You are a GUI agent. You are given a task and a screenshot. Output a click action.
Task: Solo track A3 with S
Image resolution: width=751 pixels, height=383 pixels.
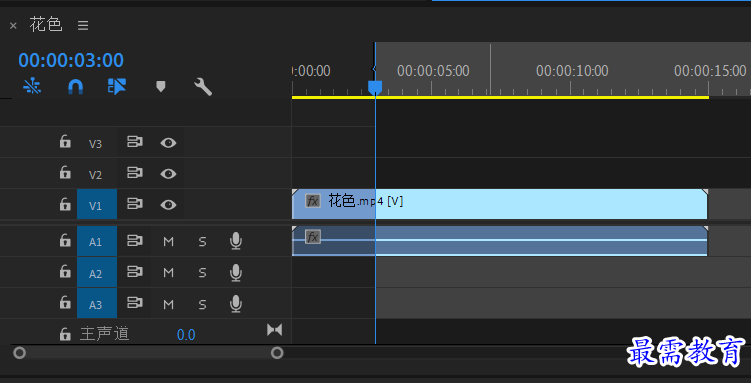tap(202, 304)
